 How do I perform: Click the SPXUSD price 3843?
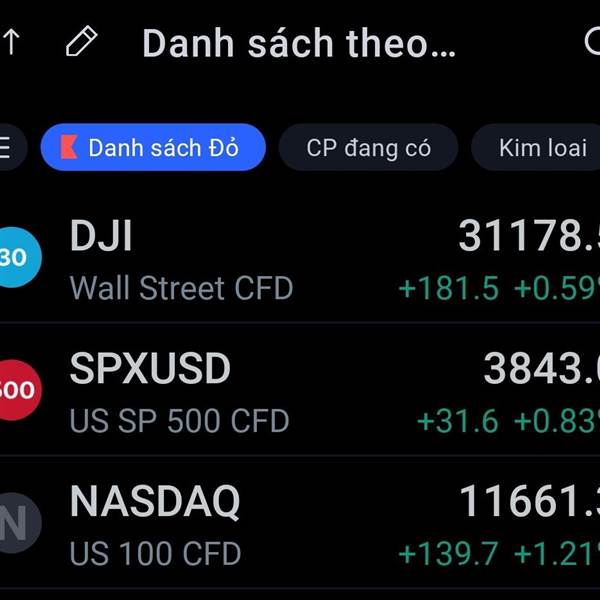[541, 368]
